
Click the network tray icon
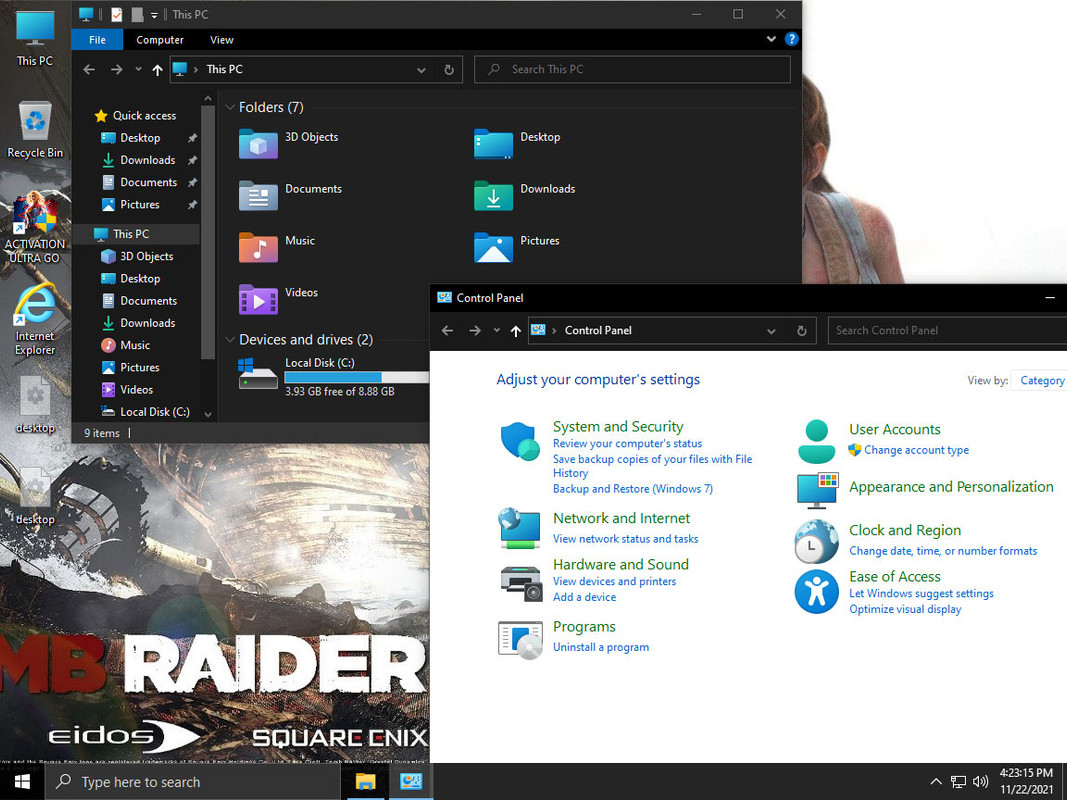coord(958,782)
